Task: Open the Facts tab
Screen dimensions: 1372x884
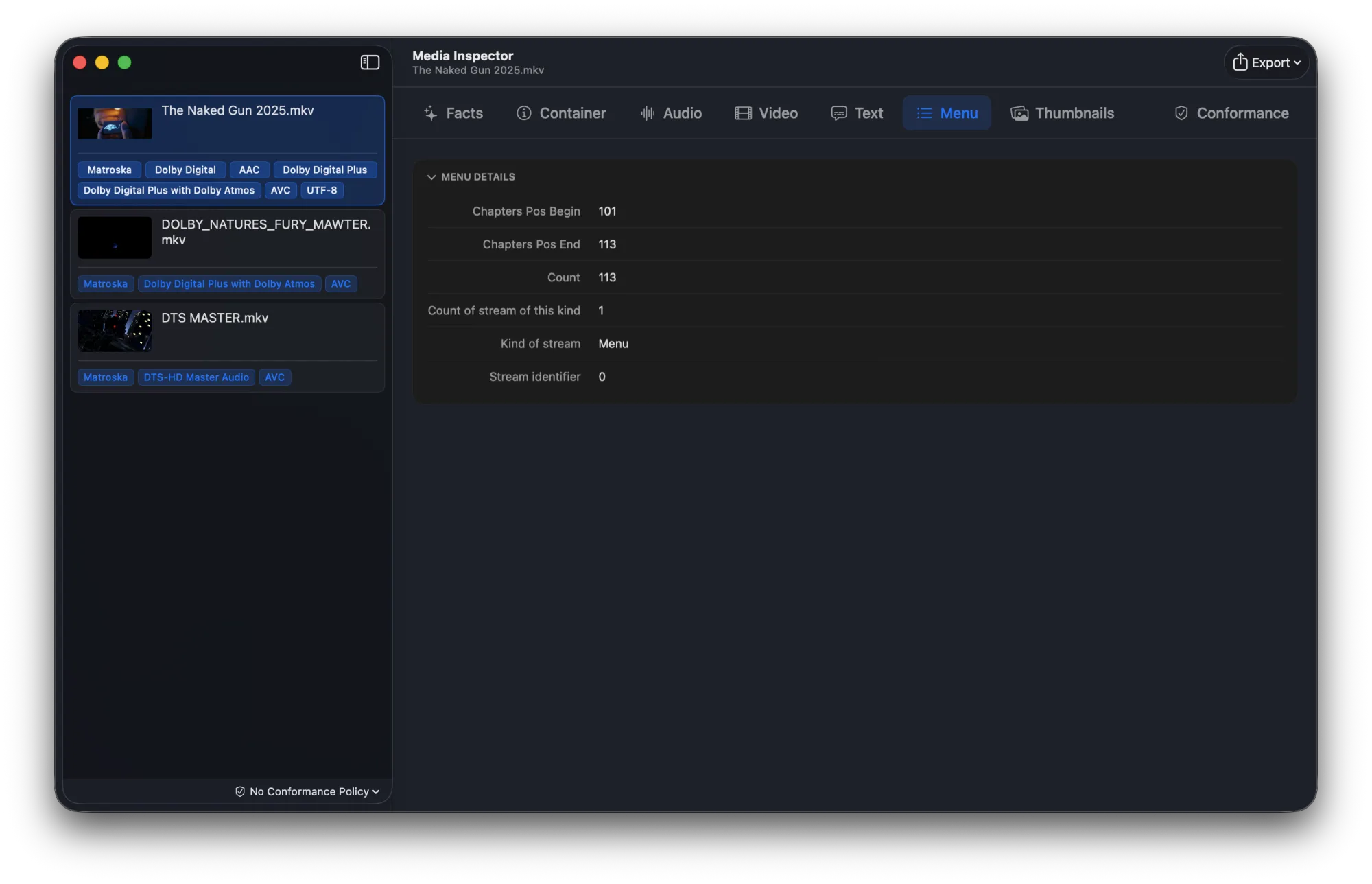Action: tap(453, 113)
